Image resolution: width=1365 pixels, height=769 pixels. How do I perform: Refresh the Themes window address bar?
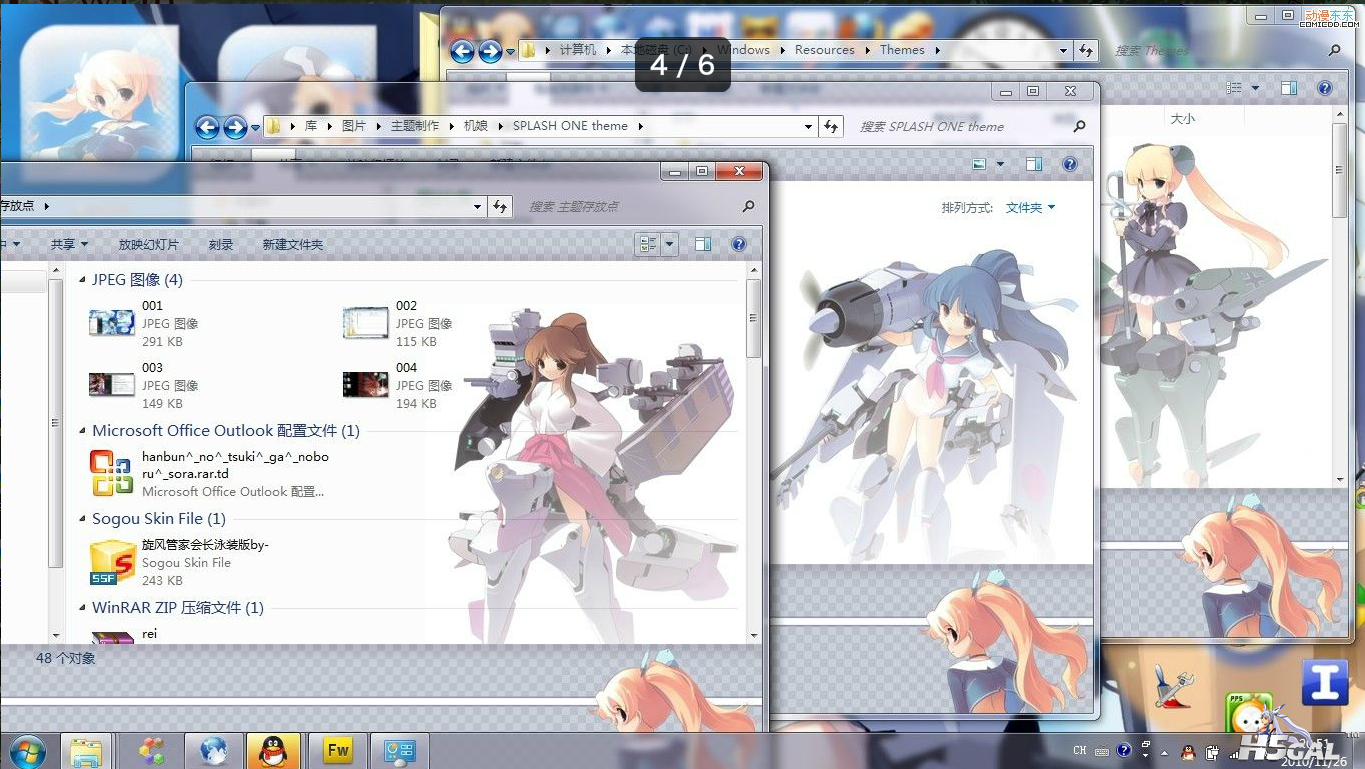pos(1086,50)
